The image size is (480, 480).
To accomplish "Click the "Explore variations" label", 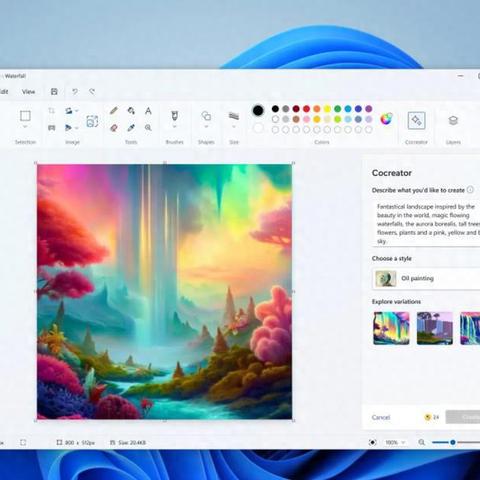I will [x=396, y=301].
